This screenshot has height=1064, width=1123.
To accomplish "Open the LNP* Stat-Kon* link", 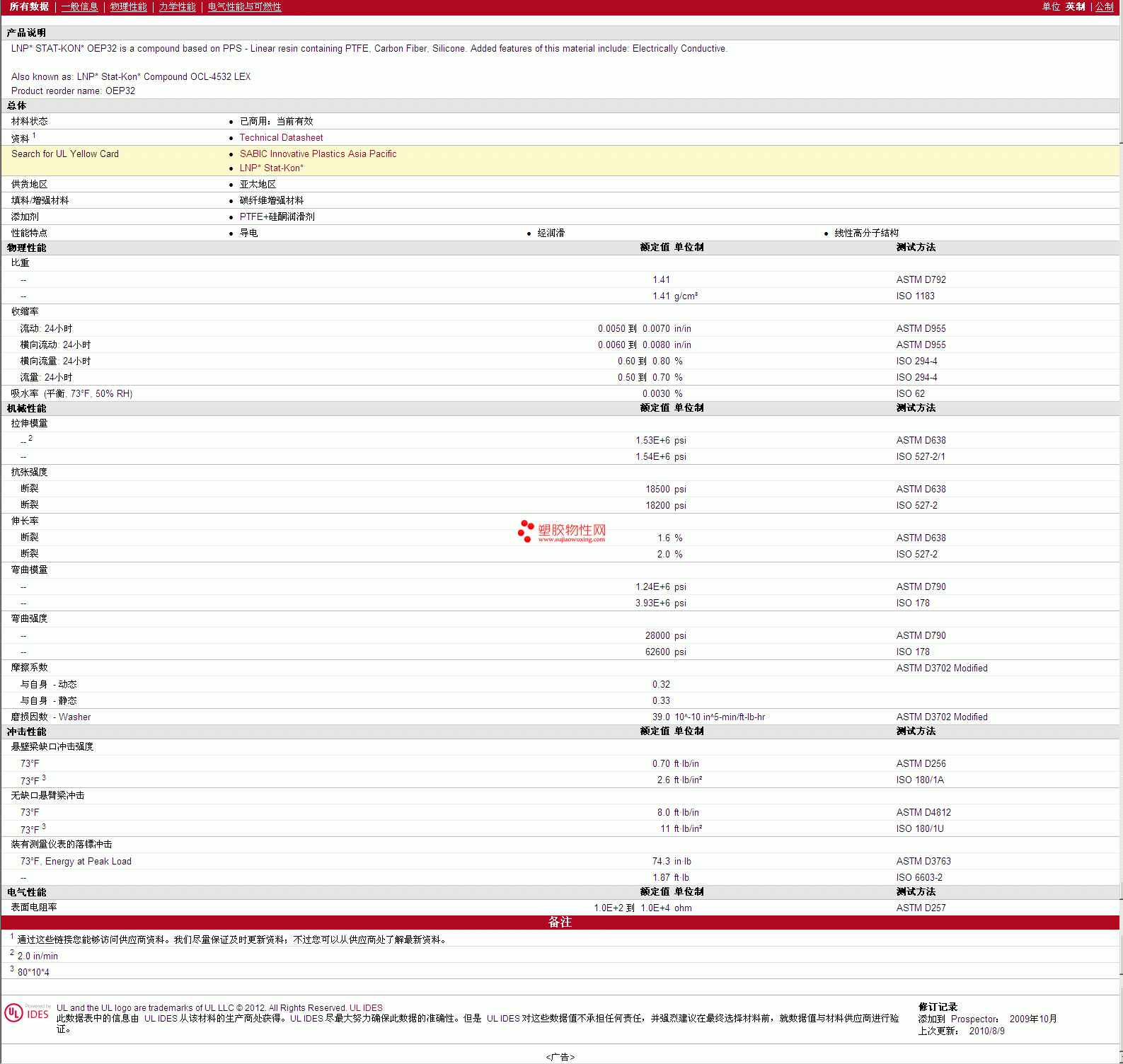I will 271,168.
